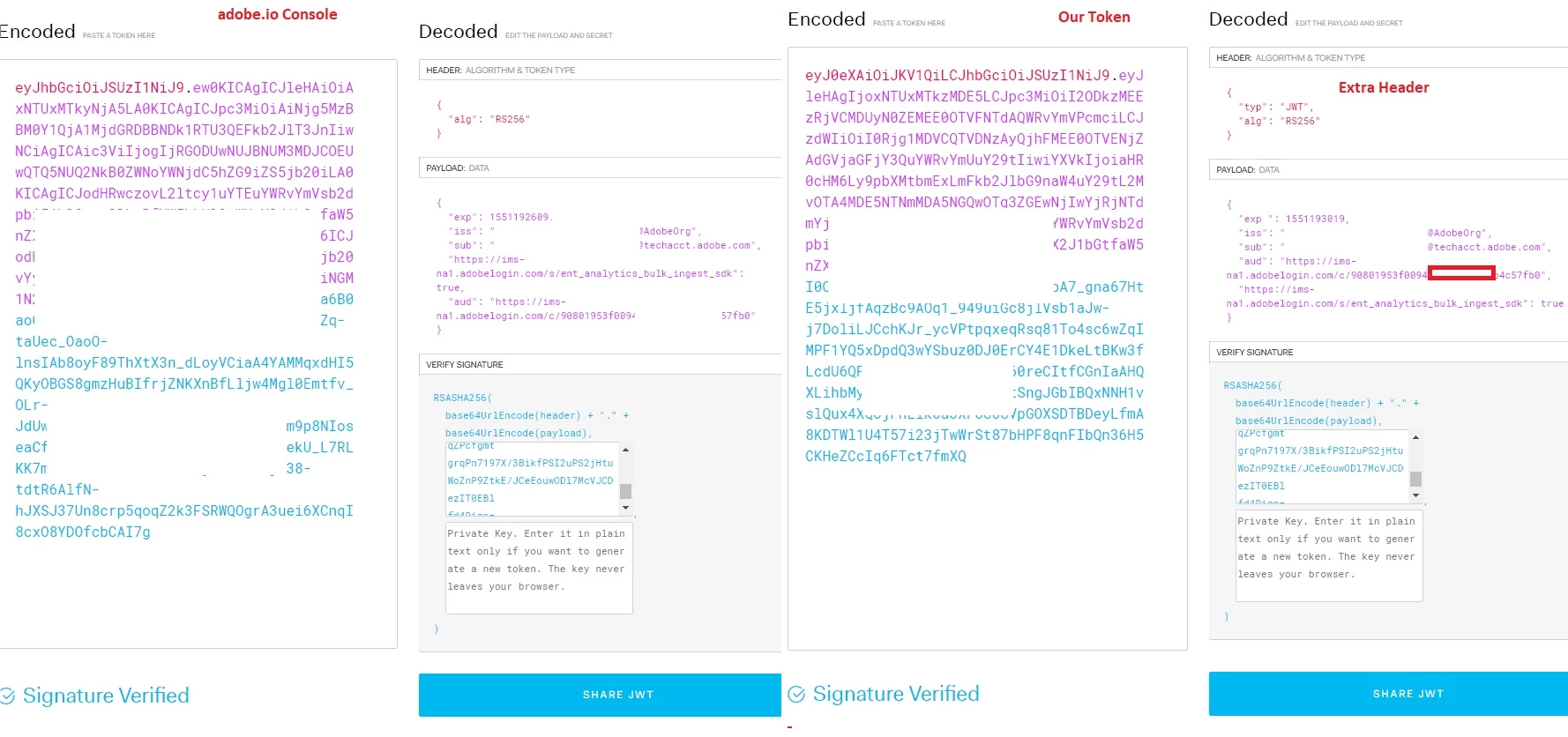
Task: Click the Encoded heading in the adobe.io Console panel
Action: click(37, 32)
